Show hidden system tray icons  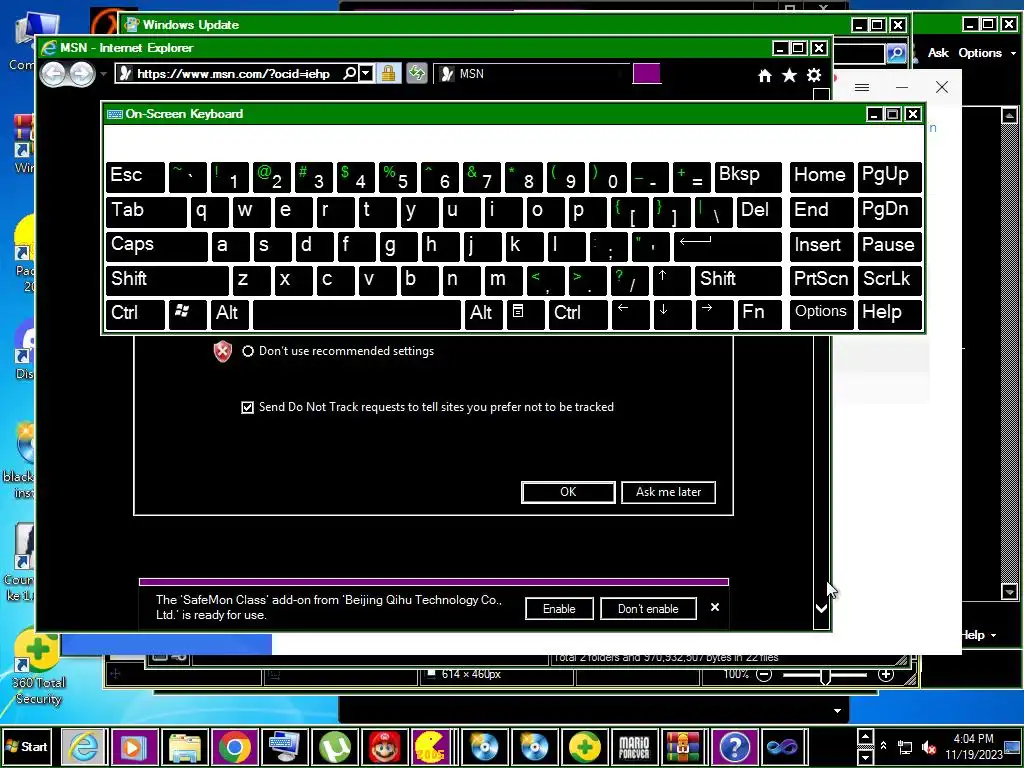tap(883, 745)
